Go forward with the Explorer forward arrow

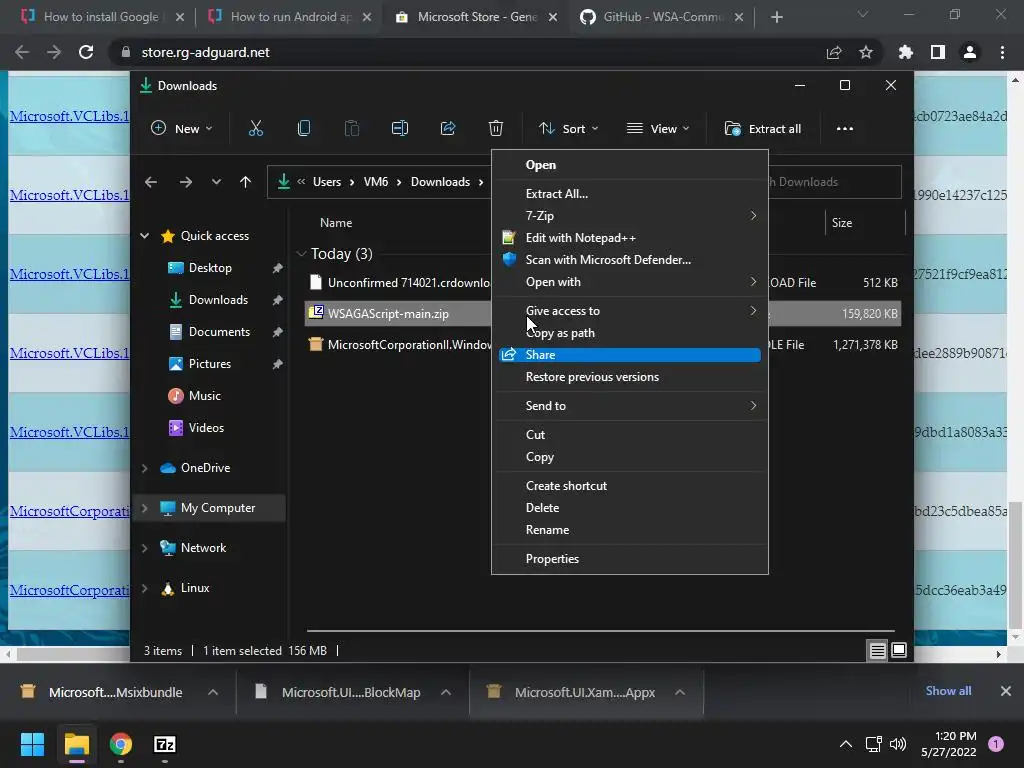click(x=186, y=182)
